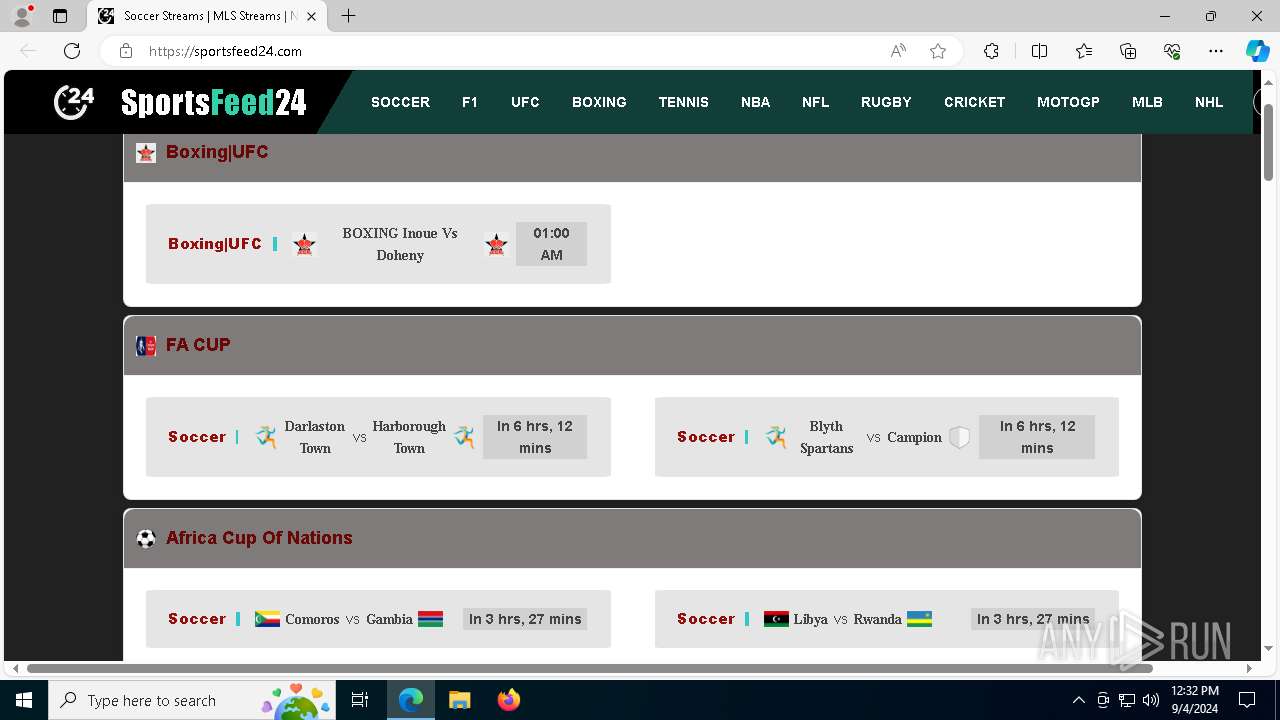Open the SOCCER menu item
This screenshot has height=720, width=1280.
400,102
